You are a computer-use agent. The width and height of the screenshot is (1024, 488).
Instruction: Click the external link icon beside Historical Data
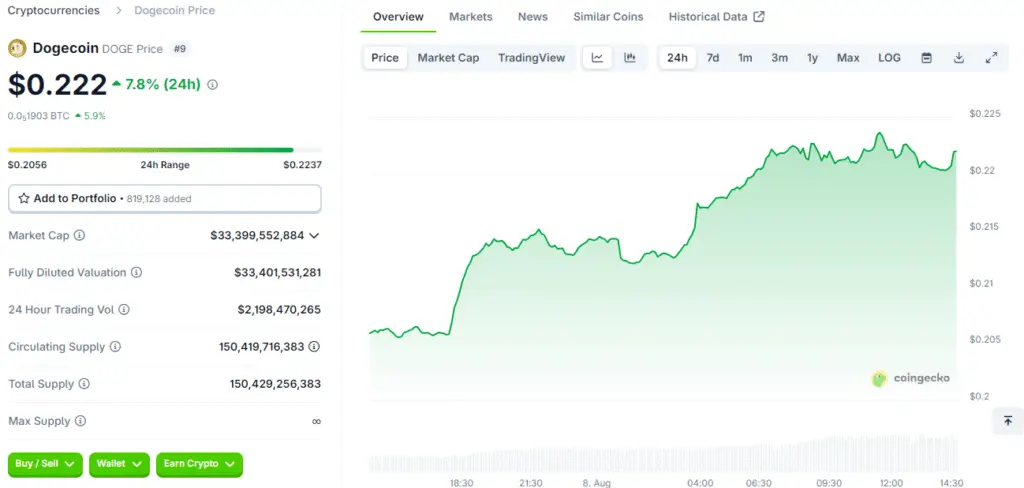(x=759, y=17)
